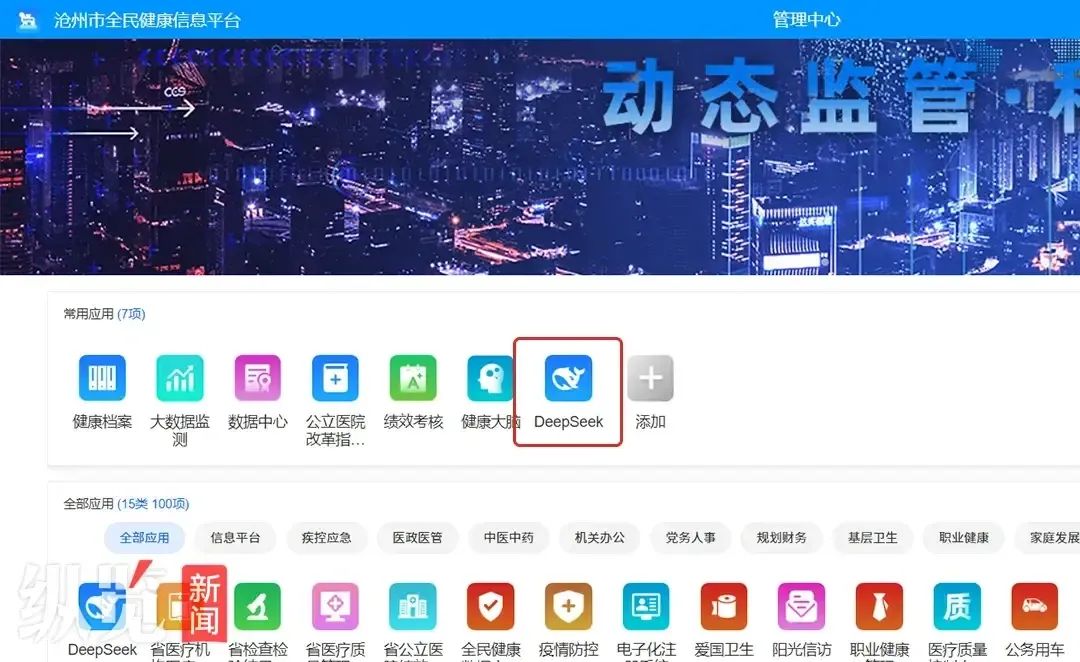This screenshot has height=662, width=1080.
Task: Click 管理中心 in the top header
Action: (x=806, y=20)
